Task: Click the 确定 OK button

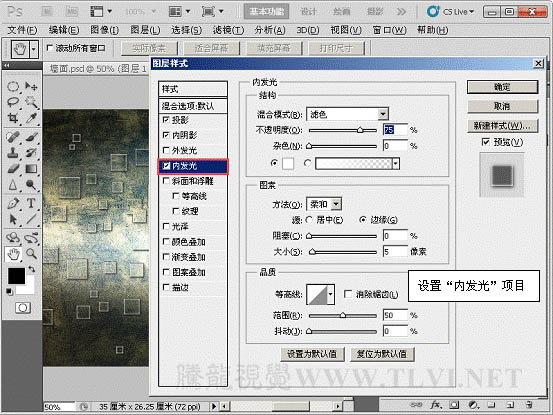Action: 503,87
